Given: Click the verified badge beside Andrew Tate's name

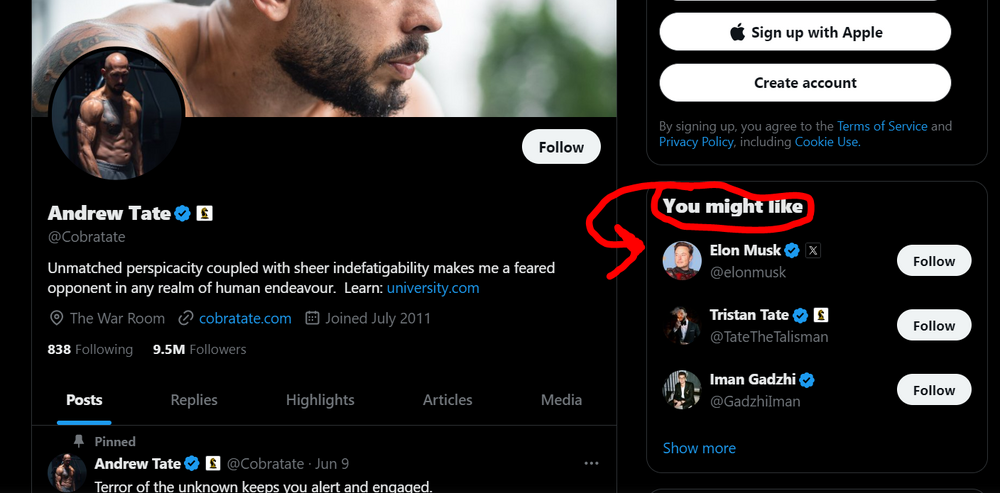Looking at the screenshot, I should [183, 213].
